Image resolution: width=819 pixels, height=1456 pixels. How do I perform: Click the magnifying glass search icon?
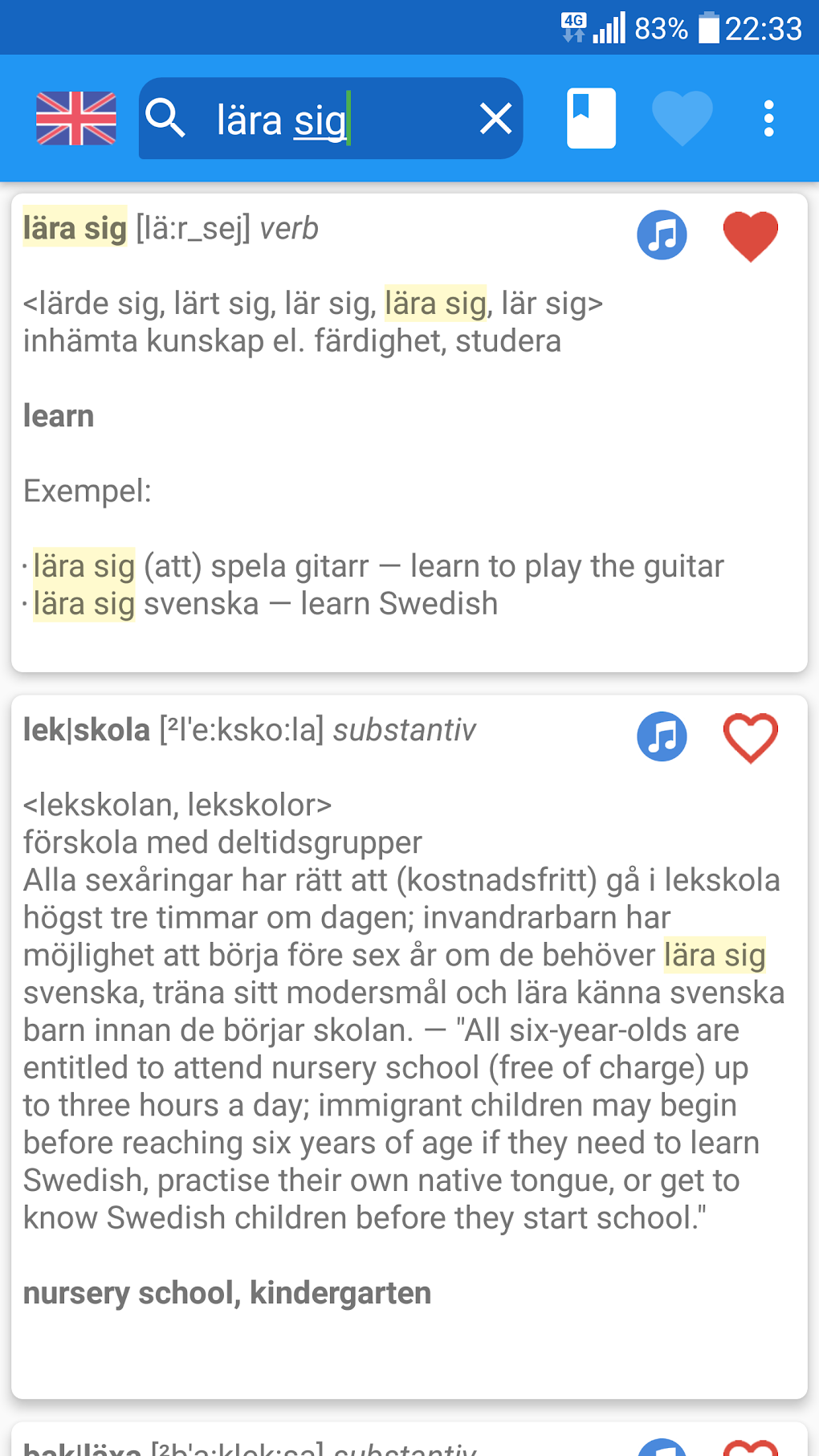tap(167, 117)
